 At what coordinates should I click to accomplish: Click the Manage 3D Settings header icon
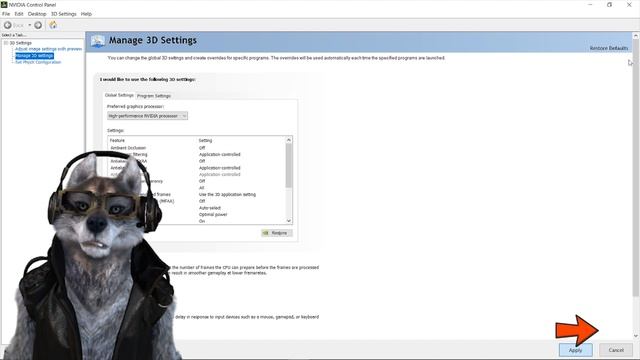pos(98,41)
